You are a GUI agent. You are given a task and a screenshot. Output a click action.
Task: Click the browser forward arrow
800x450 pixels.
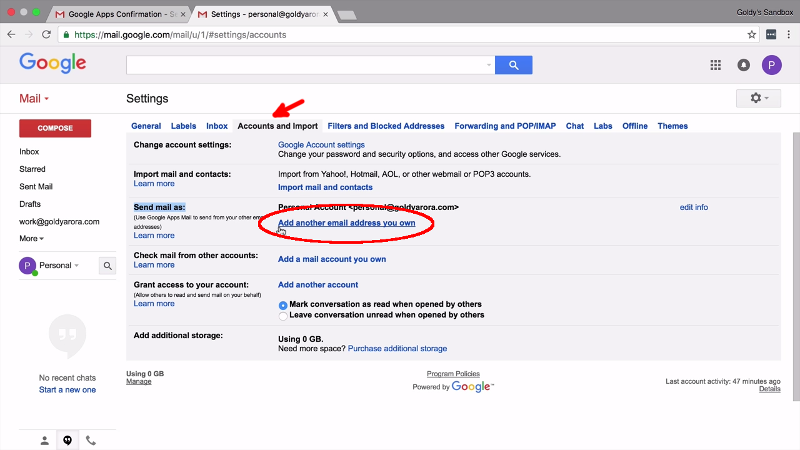(x=29, y=35)
